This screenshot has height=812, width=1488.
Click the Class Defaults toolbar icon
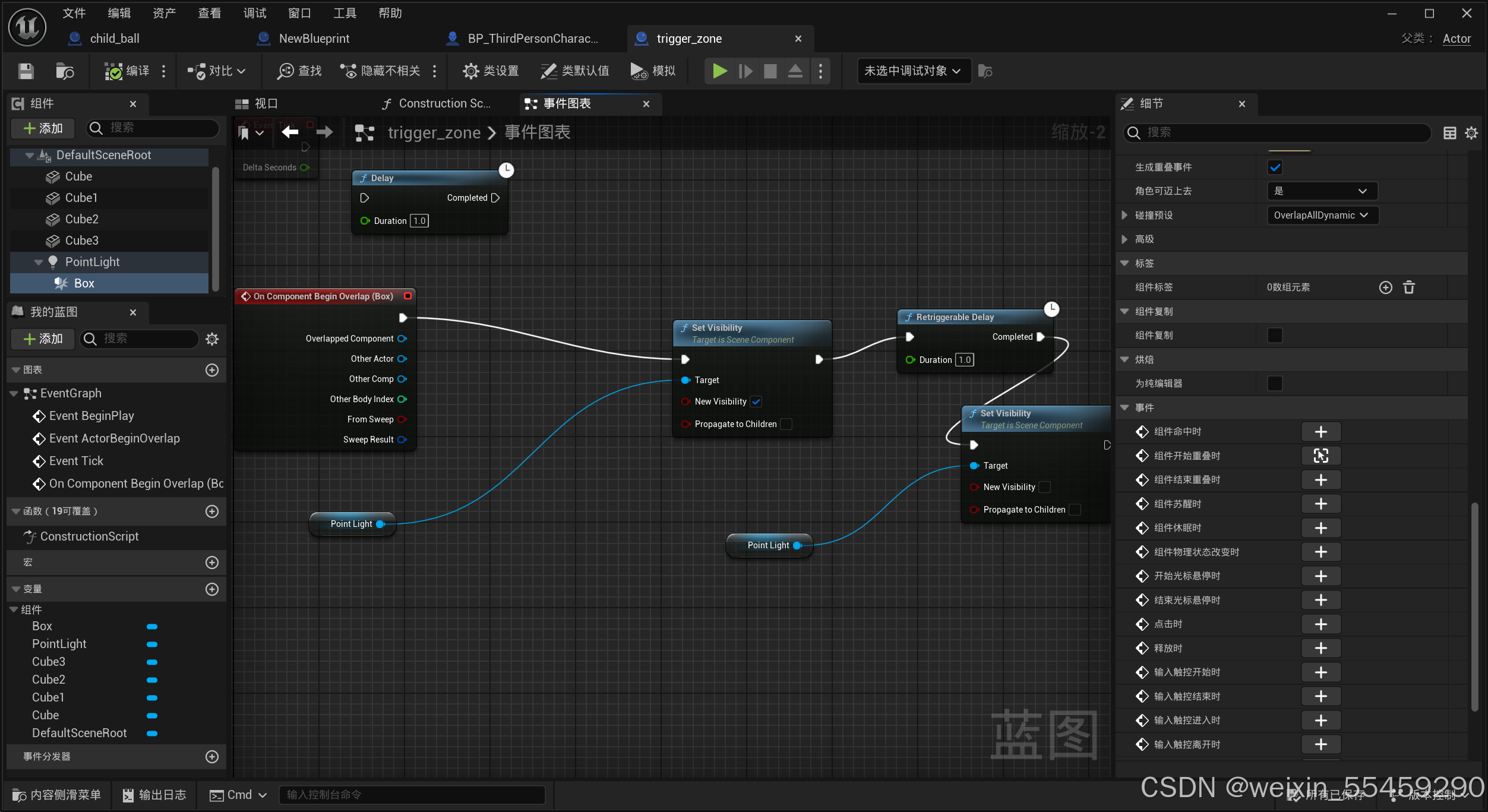548,71
